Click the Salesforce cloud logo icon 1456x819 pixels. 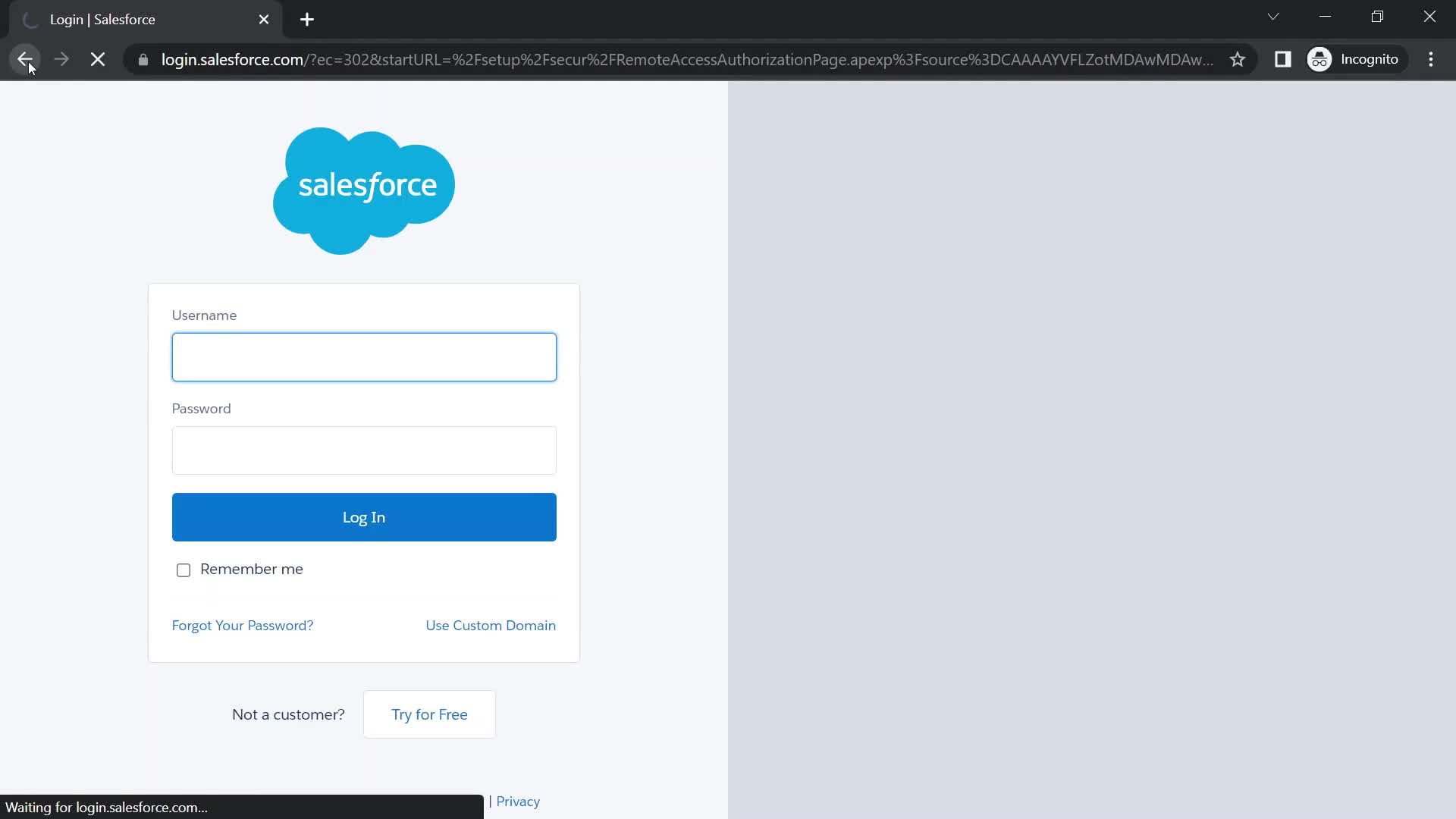(x=363, y=189)
